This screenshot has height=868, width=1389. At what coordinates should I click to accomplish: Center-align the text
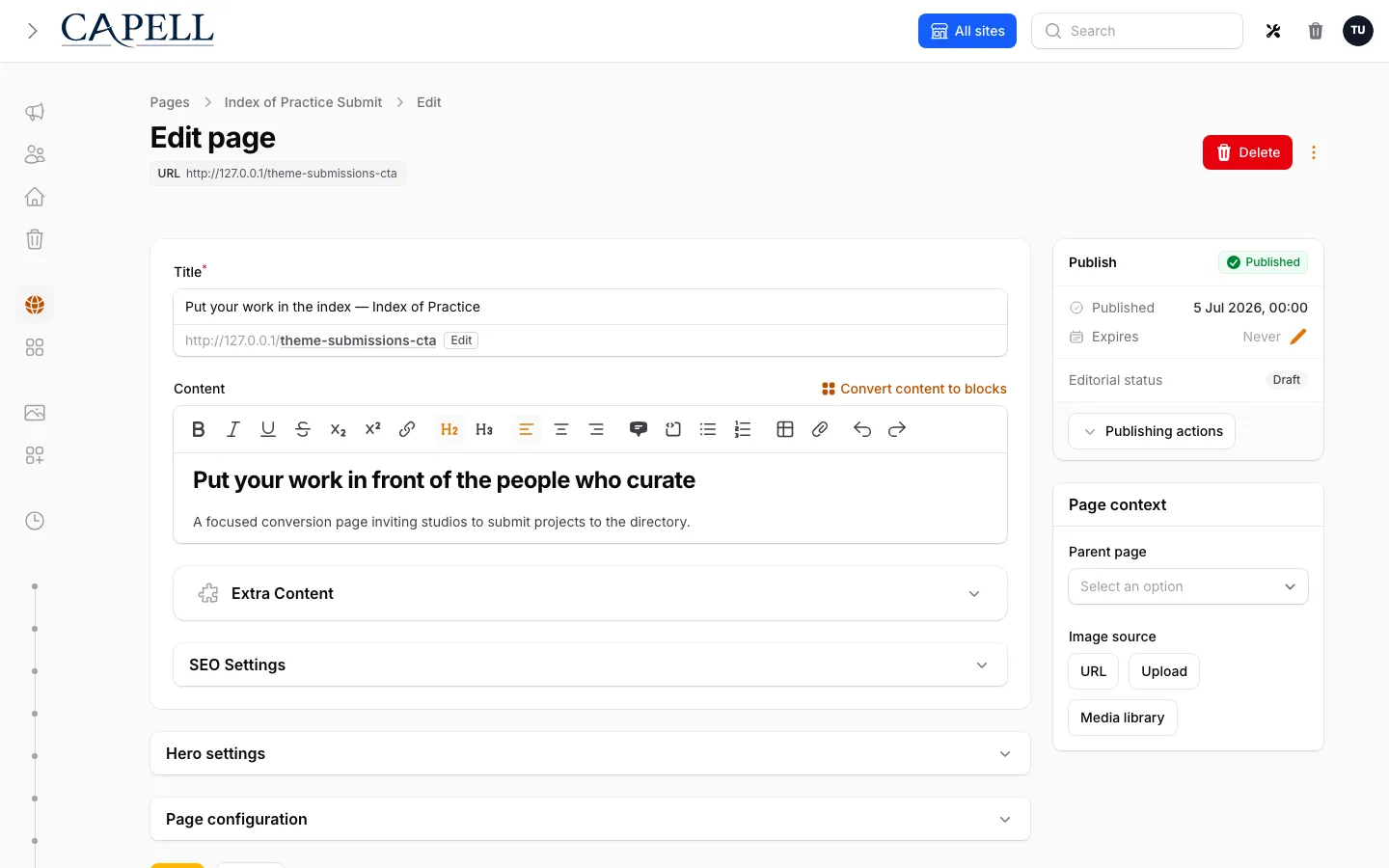coord(561,430)
